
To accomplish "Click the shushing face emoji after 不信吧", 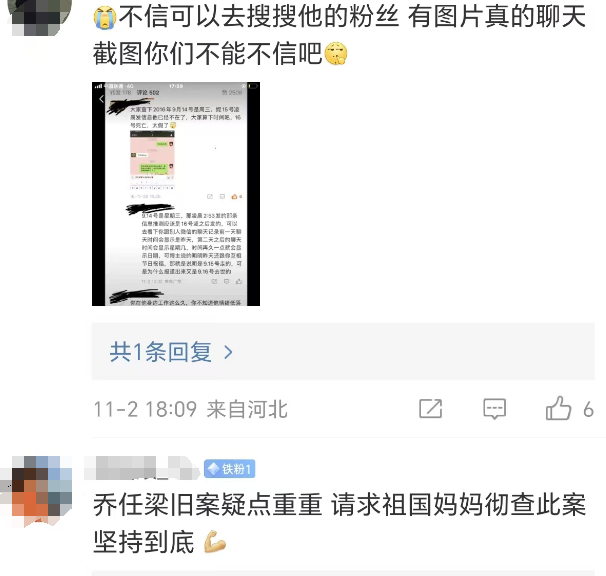I will pyautogui.click(x=335, y=53).
